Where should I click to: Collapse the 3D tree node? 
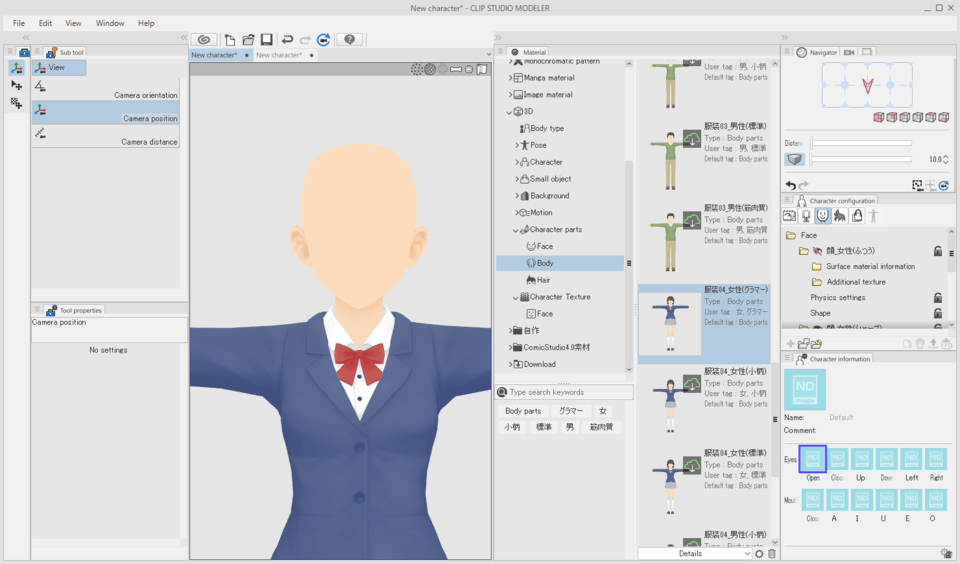tap(509, 112)
